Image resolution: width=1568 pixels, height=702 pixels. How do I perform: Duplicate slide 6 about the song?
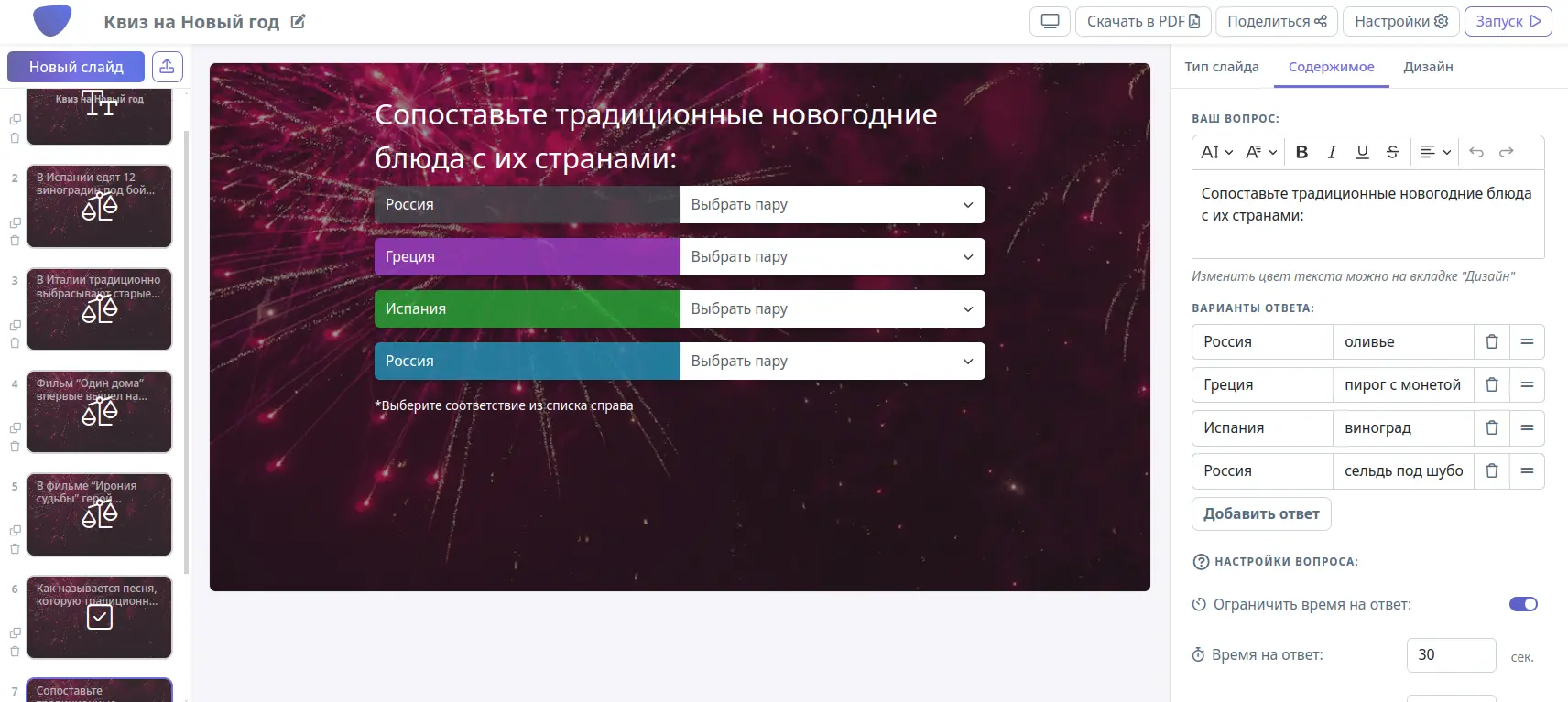coord(15,632)
